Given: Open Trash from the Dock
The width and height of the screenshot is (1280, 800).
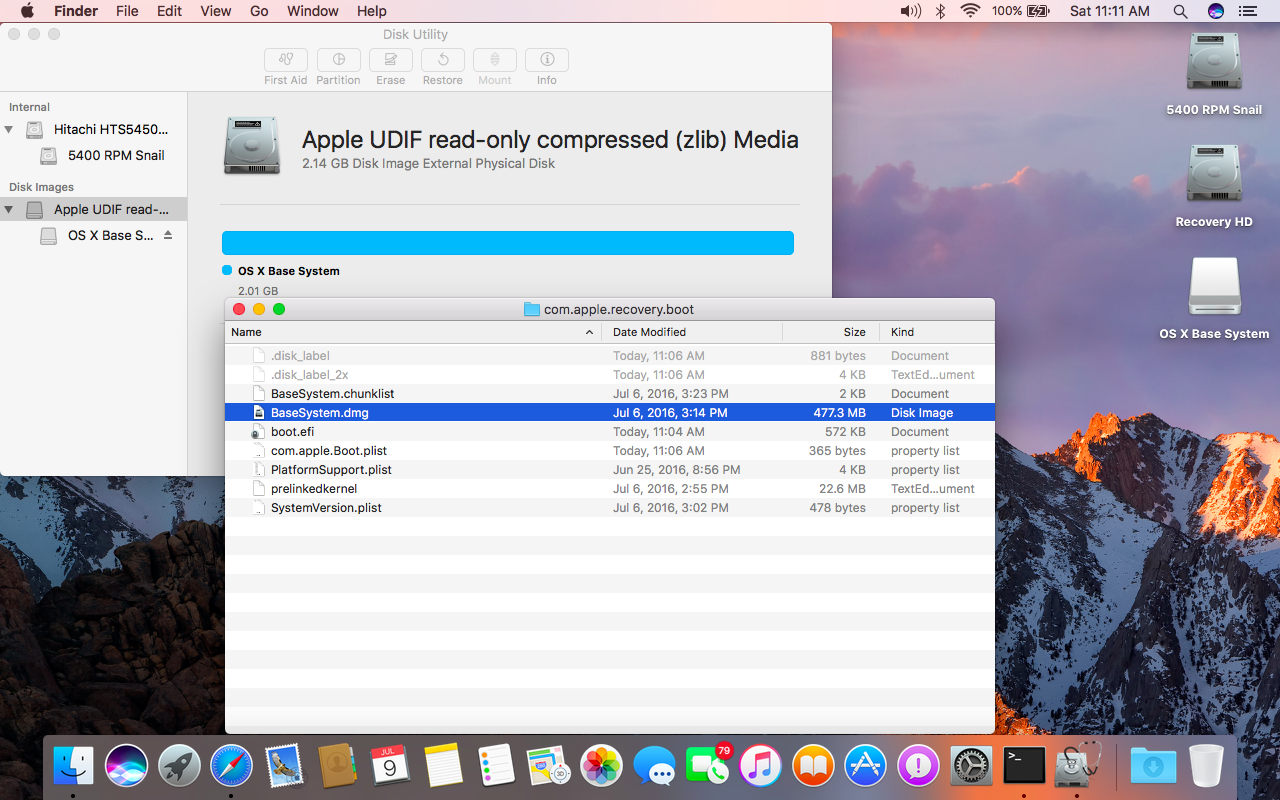Looking at the screenshot, I should click(x=1207, y=766).
